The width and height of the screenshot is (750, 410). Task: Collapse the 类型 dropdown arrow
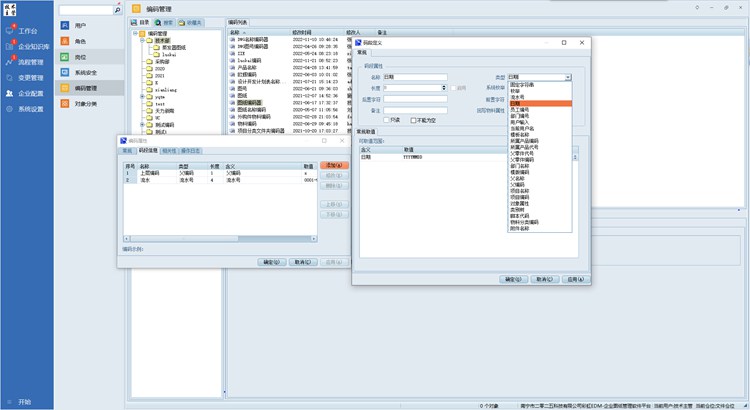tap(567, 77)
